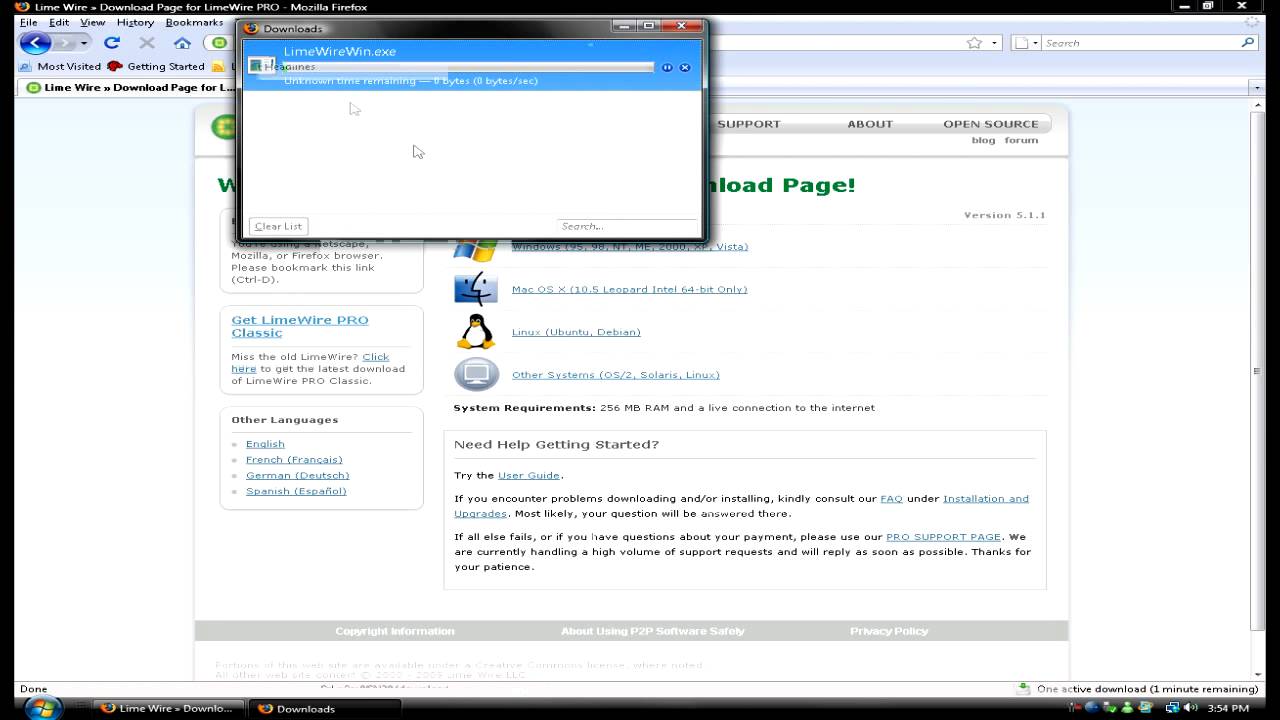Open Get LimeWire PRO Classic link
The height and width of the screenshot is (720, 1280).
tap(300, 326)
